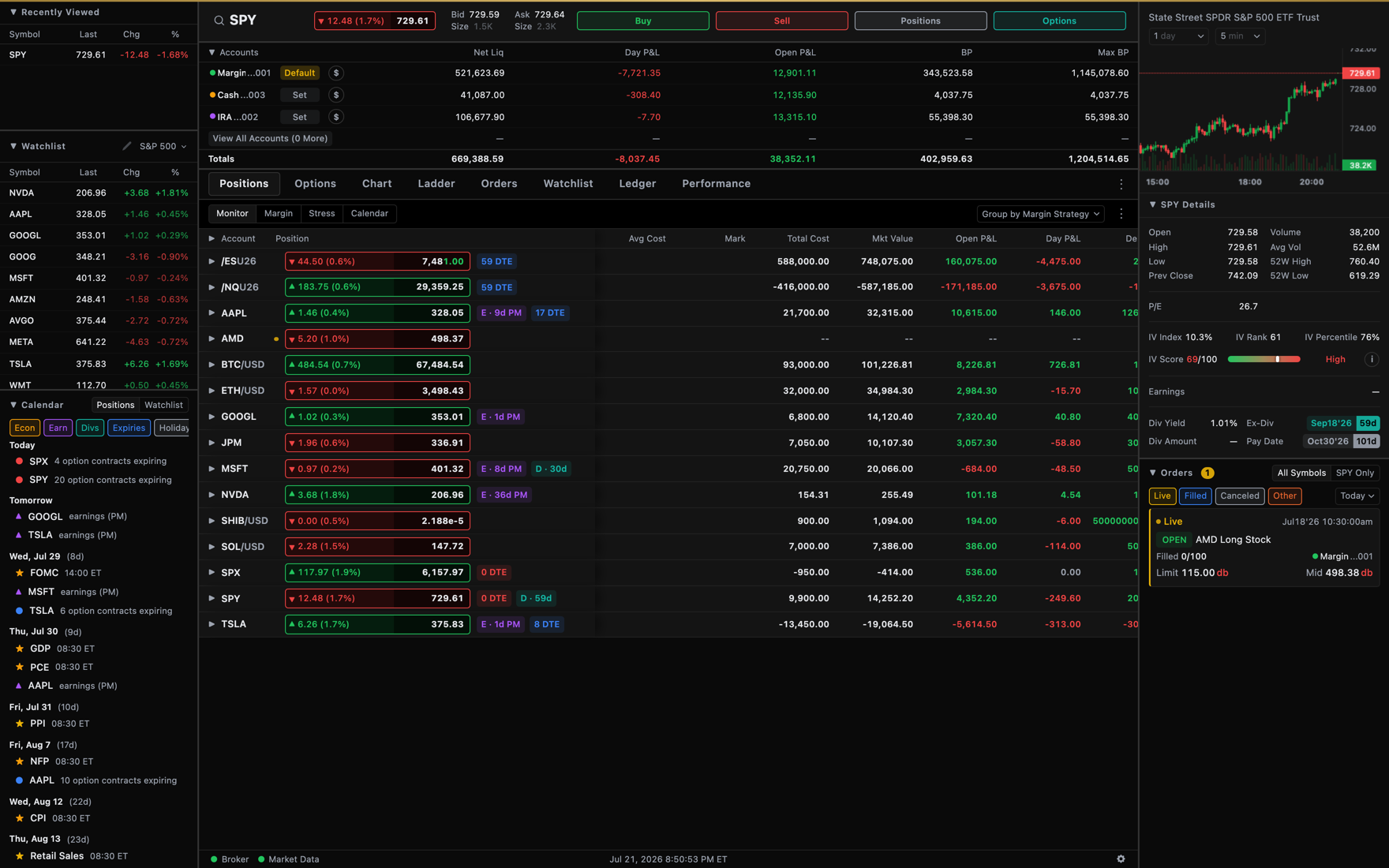Edit watchlist with the pencil icon
Viewport: 1389px width, 868px height.
[127, 146]
